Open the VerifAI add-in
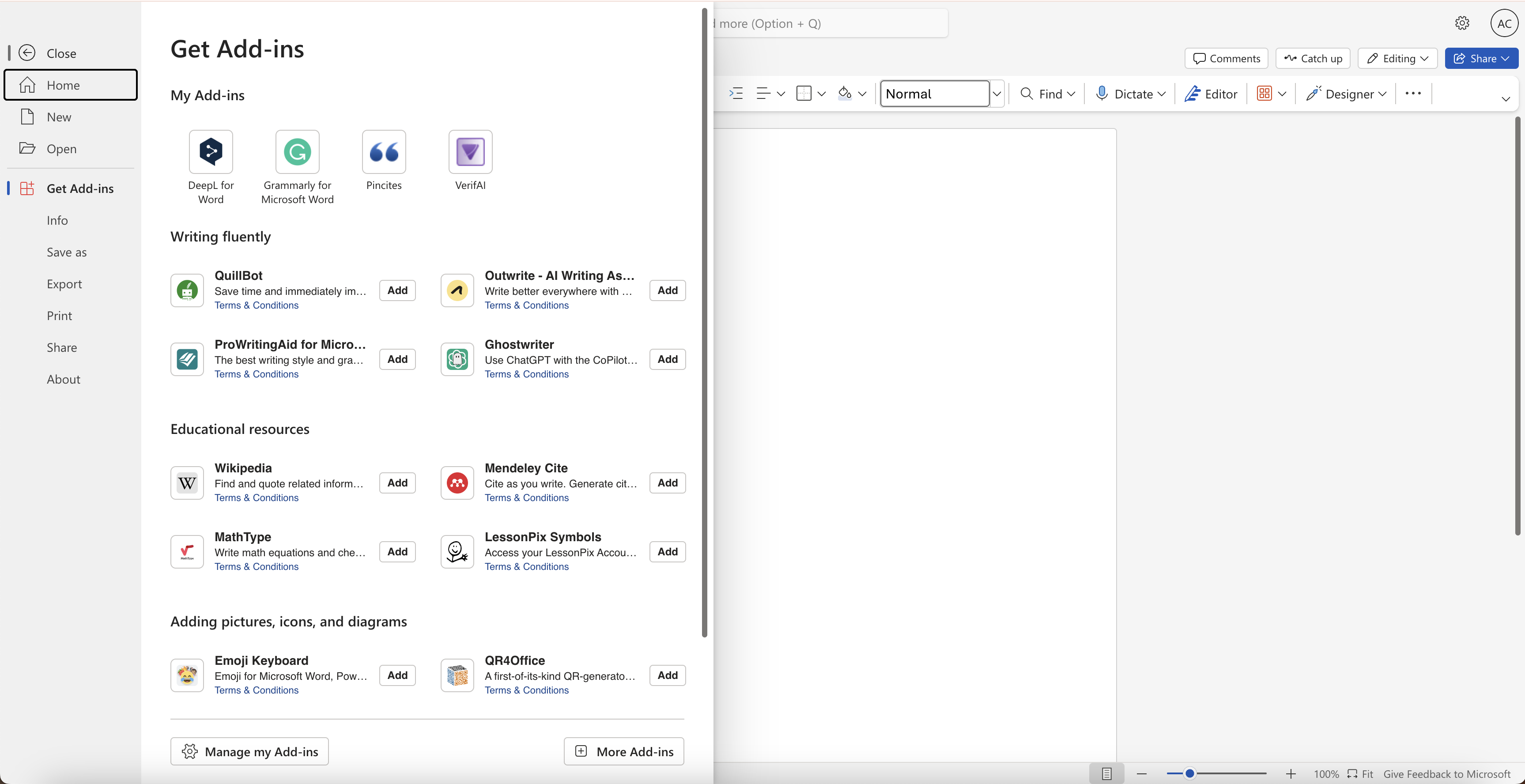This screenshot has height=784, width=1525. pyautogui.click(x=470, y=152)
